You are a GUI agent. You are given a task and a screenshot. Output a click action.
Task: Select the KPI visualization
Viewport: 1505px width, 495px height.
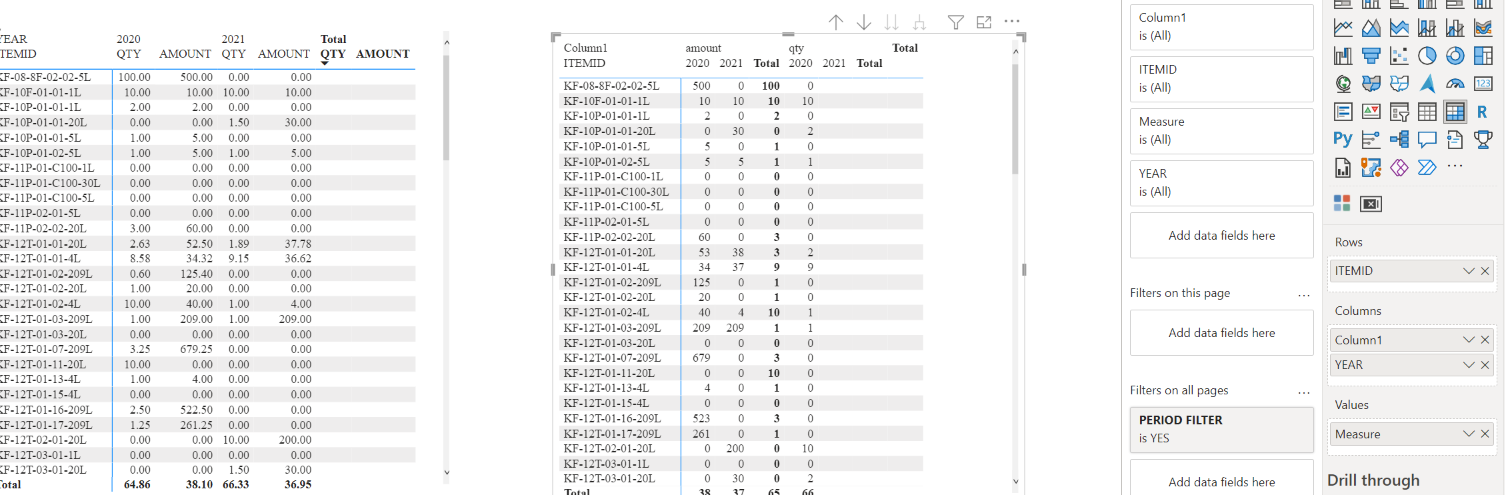[x=1371, y=111]
